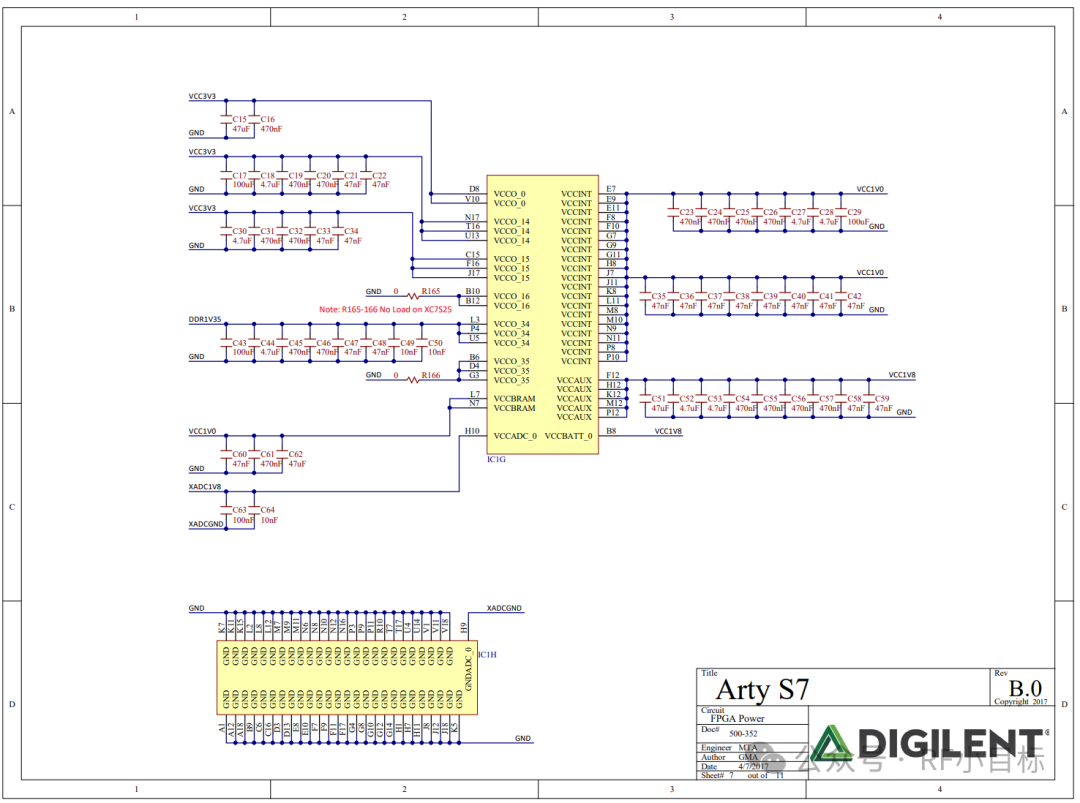Click the Arty S7 title text
1080x803 pixels.
coord(762,689)
